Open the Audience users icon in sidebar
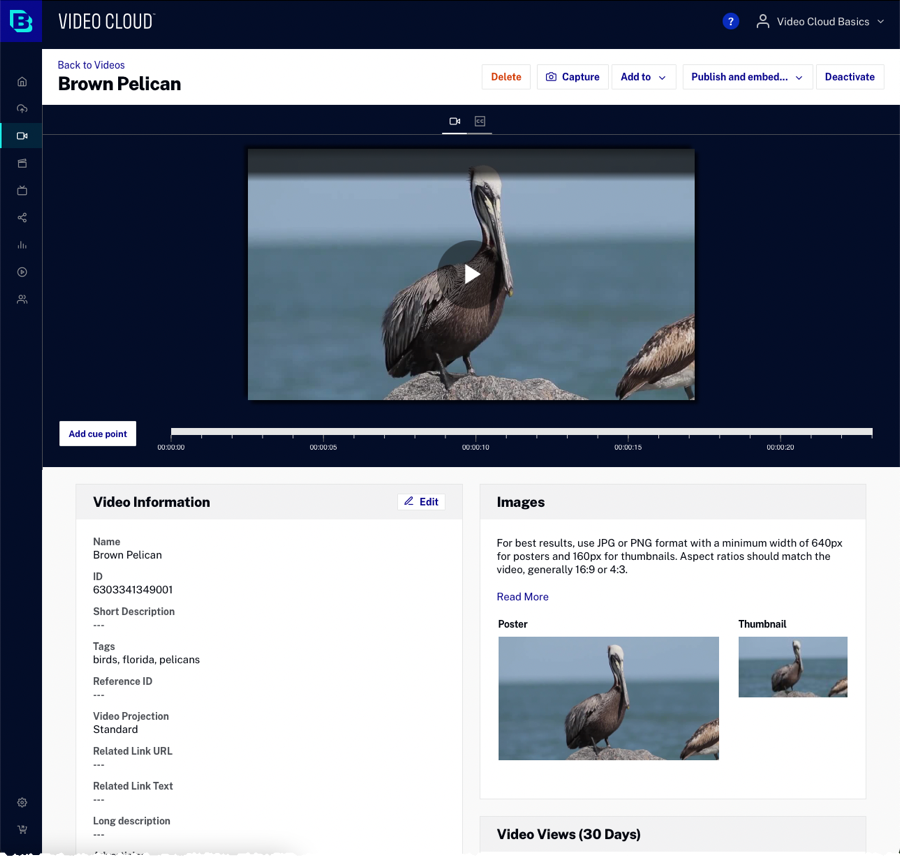Screen dimensions: 900x856 (22, 299)
